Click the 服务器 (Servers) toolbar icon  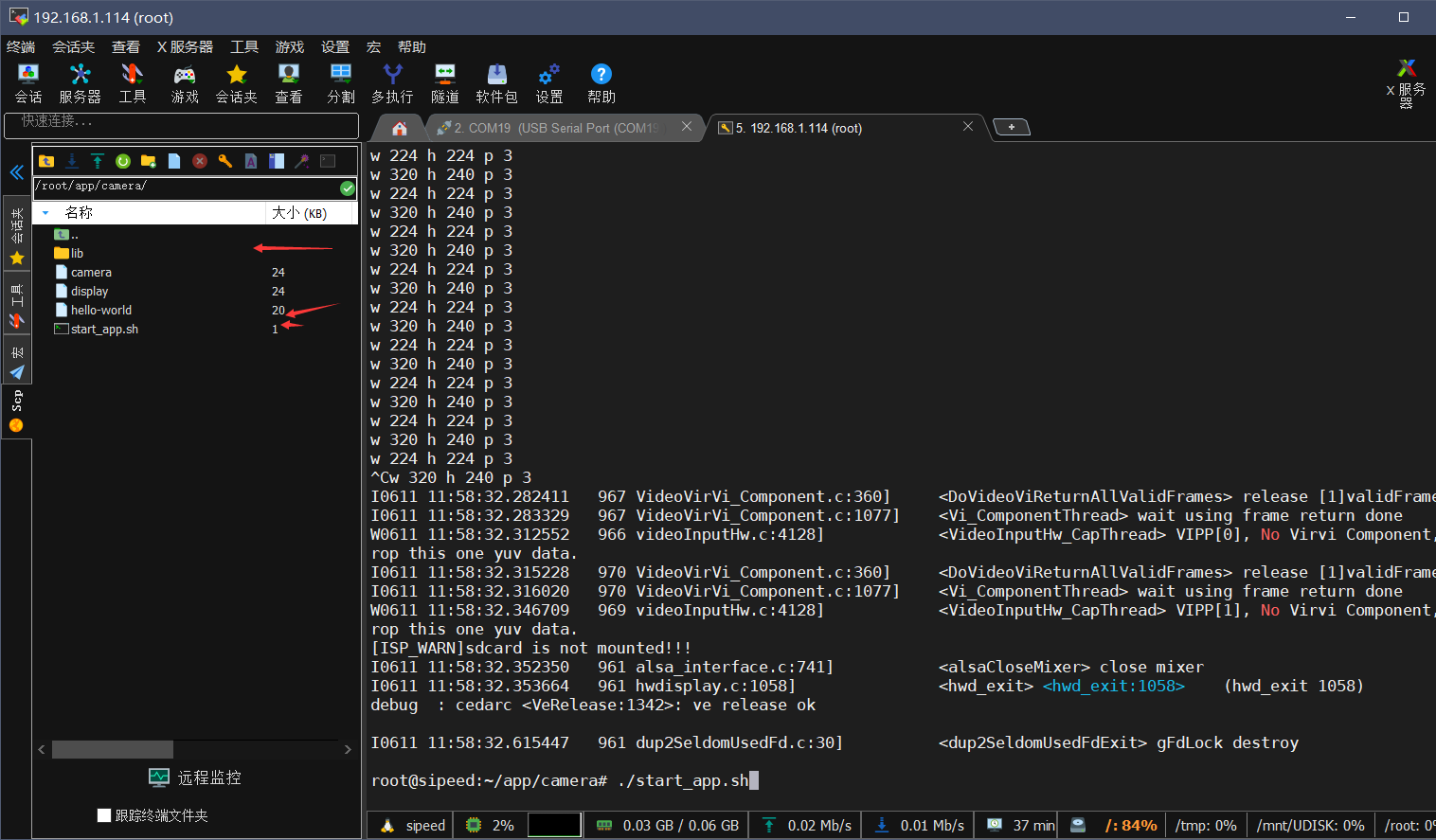(x=81, y=83)
